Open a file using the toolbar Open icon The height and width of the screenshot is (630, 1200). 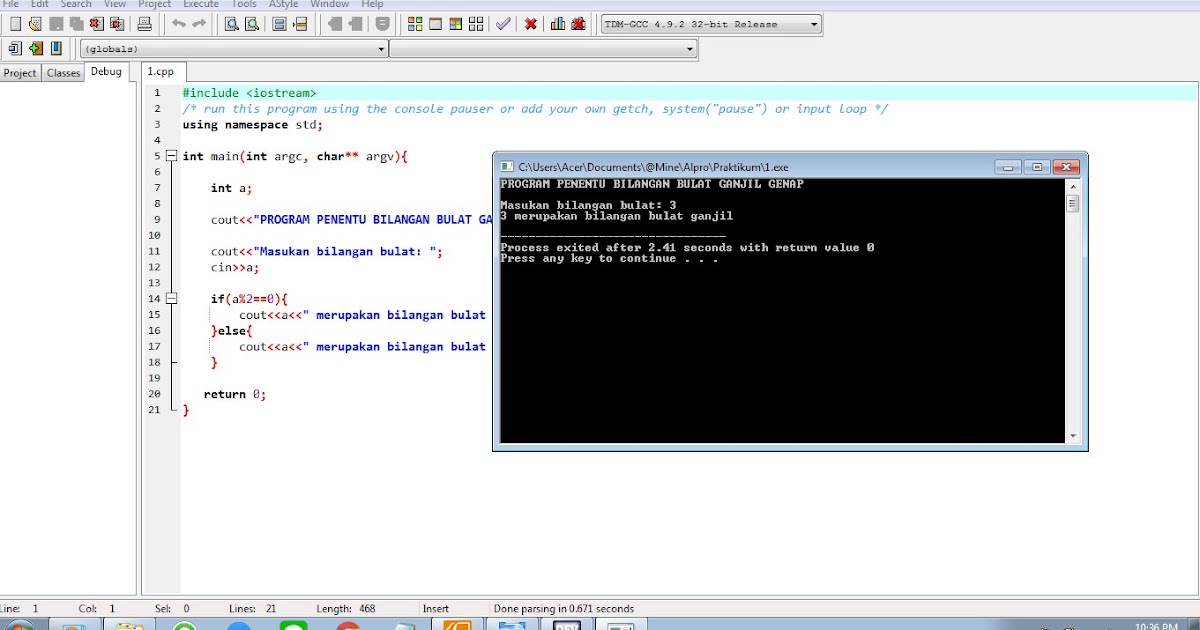click(x=35, y=24)
